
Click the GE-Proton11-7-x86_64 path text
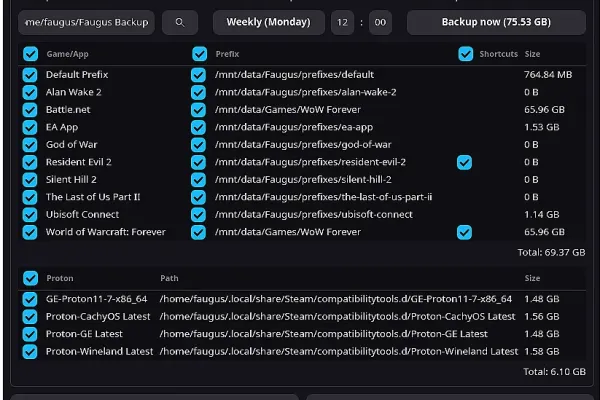click(336, 299)
